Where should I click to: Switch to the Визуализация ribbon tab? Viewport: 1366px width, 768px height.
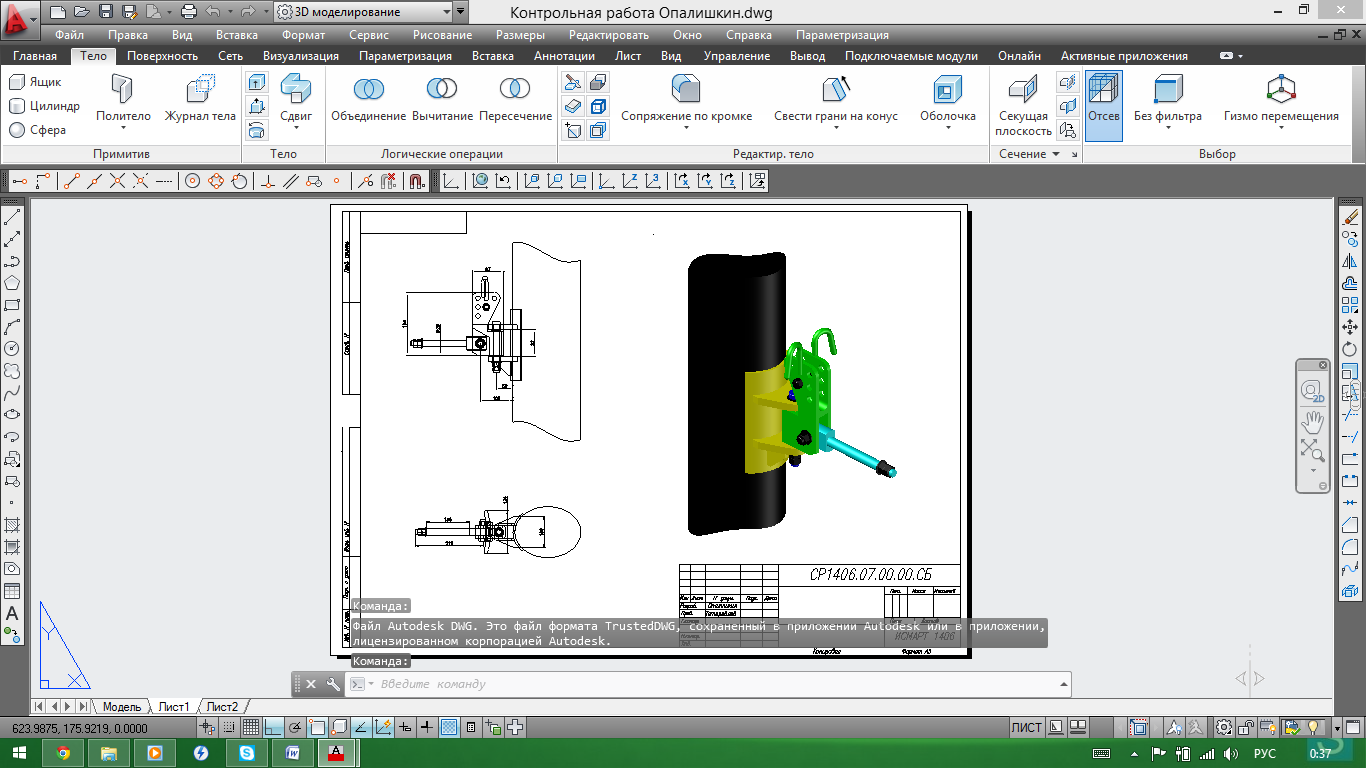301,56
